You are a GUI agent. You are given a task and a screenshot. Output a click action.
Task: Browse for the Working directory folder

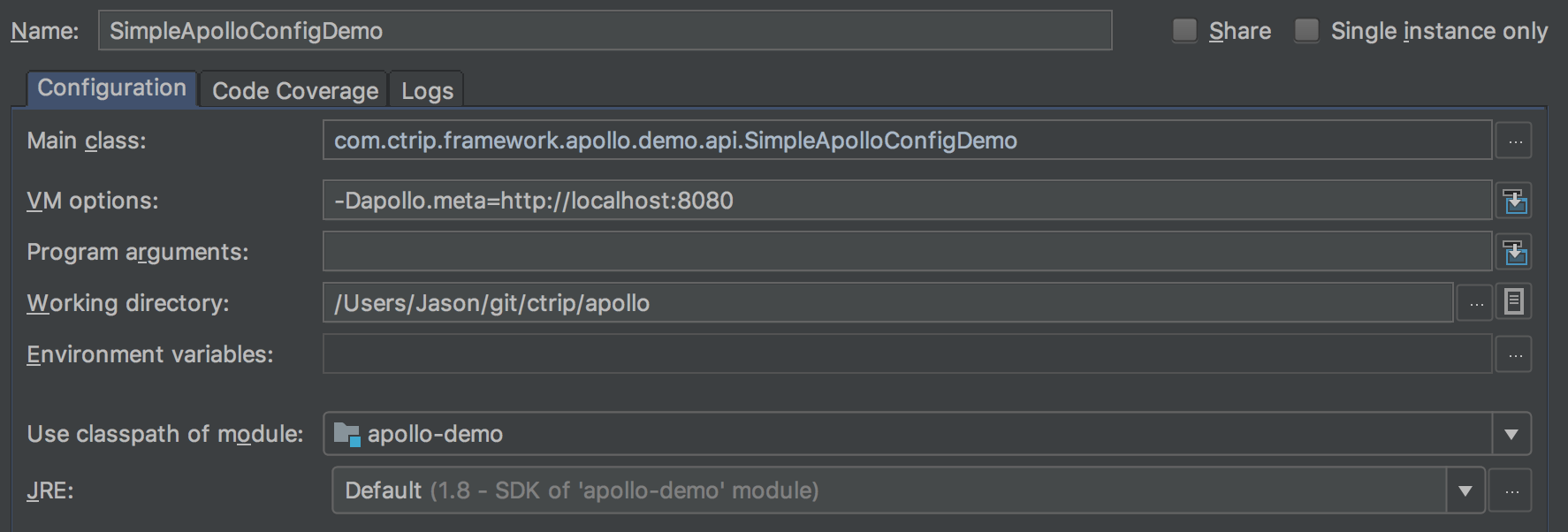coord(1475,303)
